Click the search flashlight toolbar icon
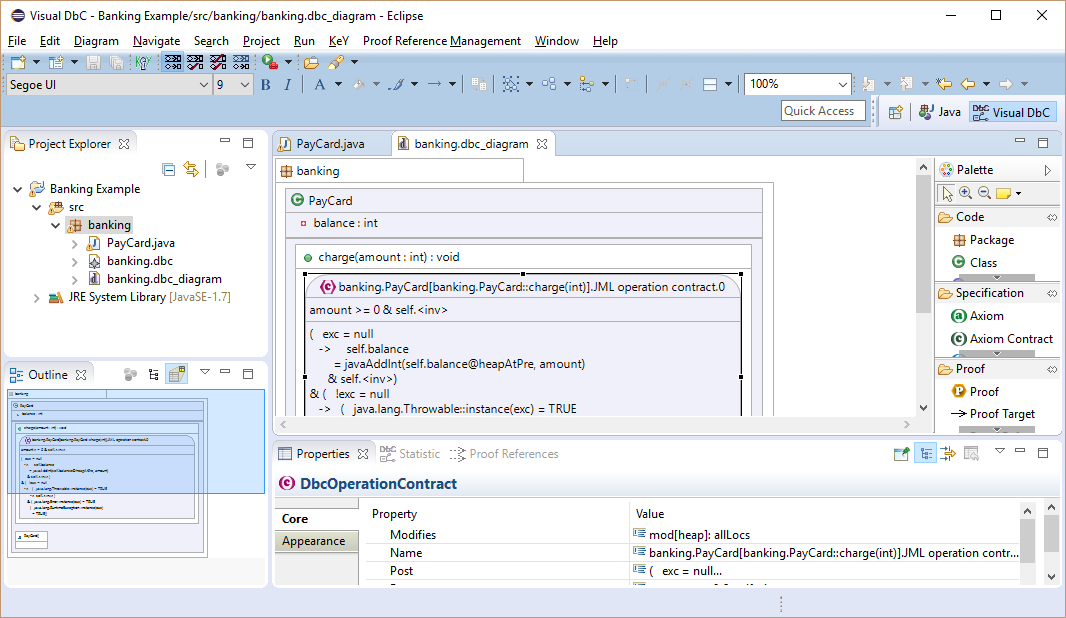Screen dimensions: 1066x618 pyautogui.click(x=336, y=63)
